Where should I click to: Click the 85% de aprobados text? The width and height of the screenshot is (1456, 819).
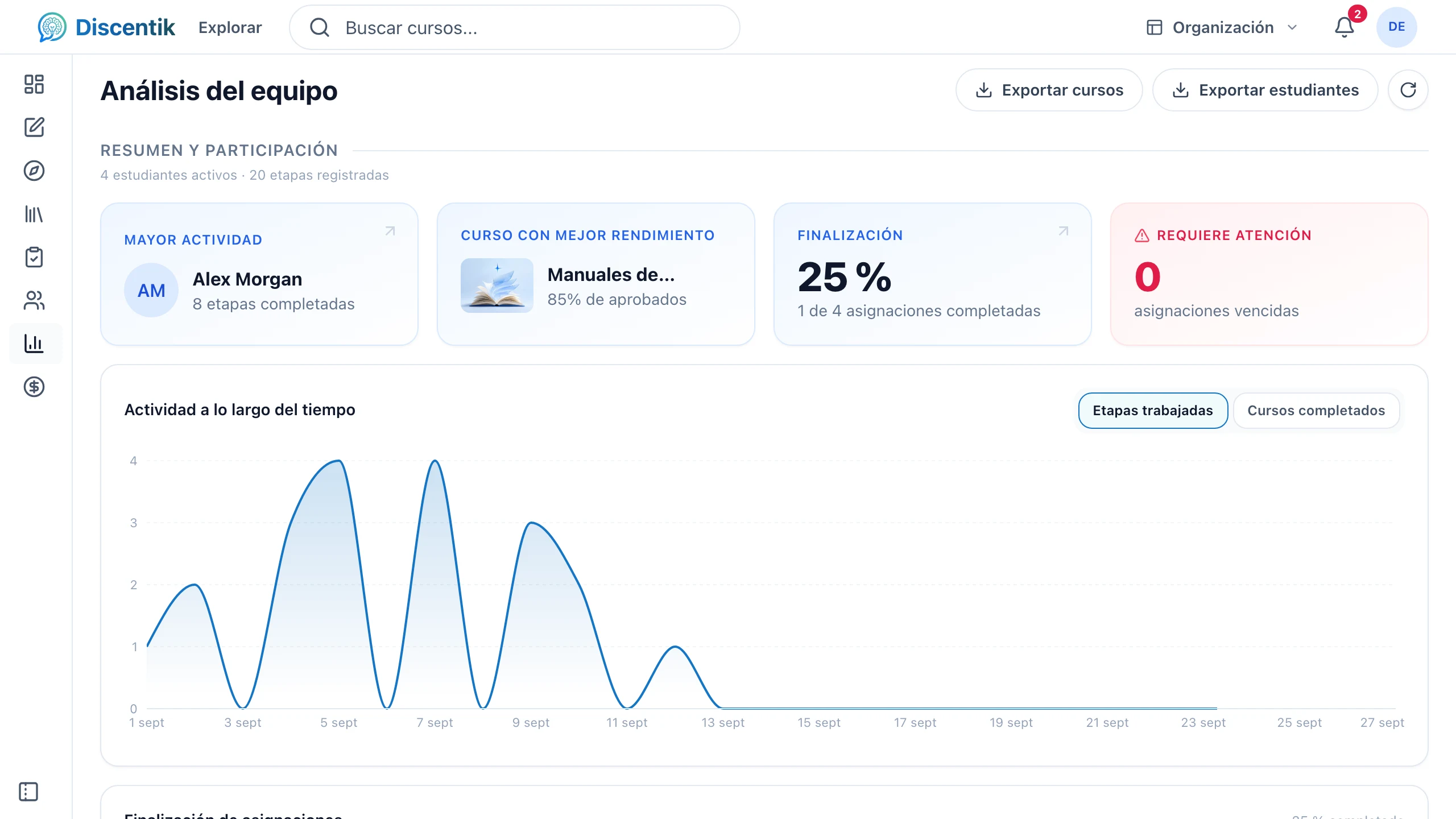coord(617,299)
